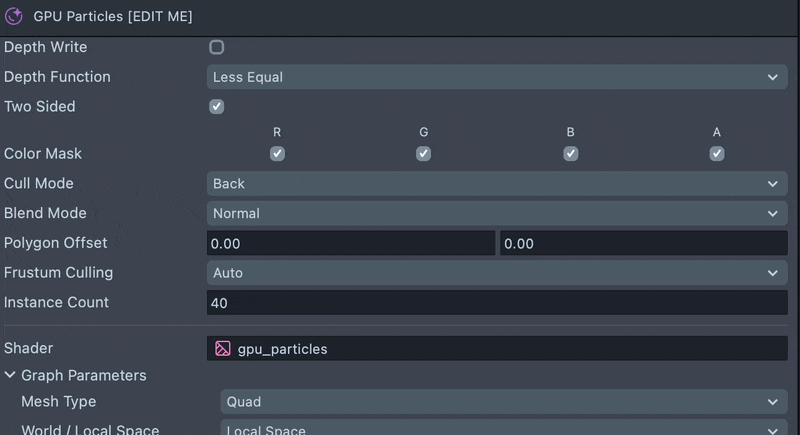800x435 pixels.
Task: Click the GPU Particles component icon
Action: tap(14, 16)
